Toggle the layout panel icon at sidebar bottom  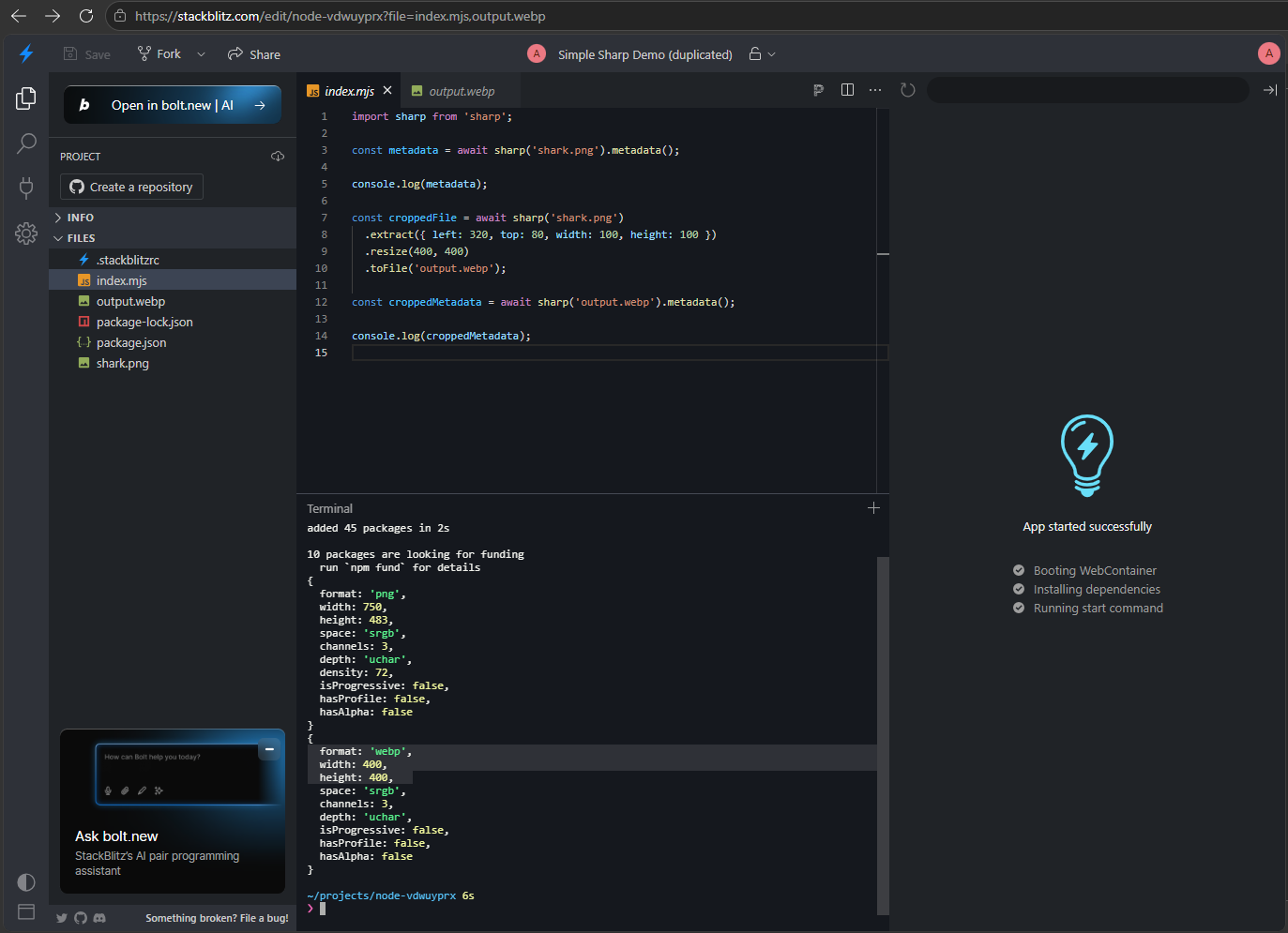(x=26, y=911)
